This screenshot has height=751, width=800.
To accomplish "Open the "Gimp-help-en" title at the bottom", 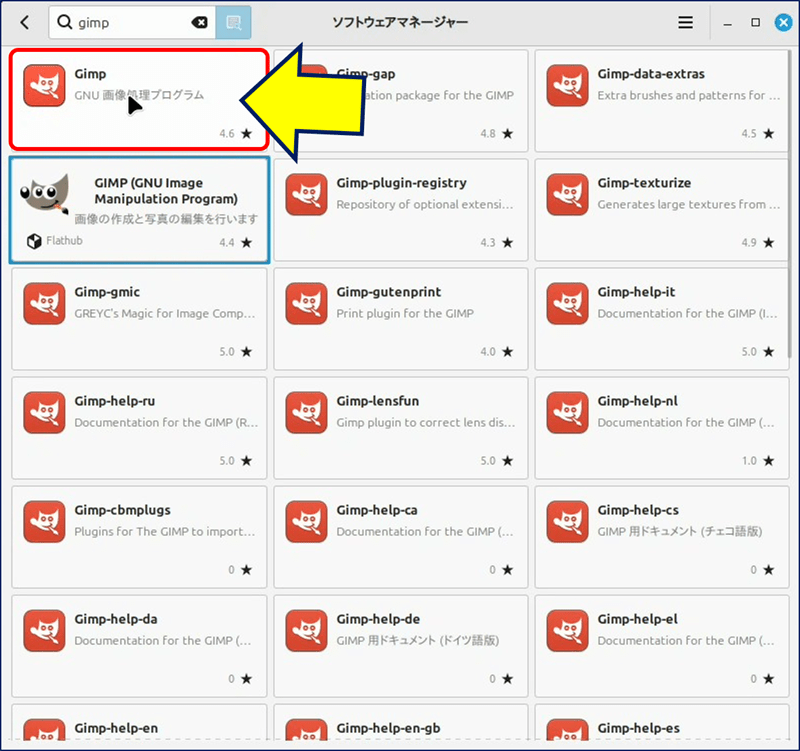I will (x=116, y=728).
